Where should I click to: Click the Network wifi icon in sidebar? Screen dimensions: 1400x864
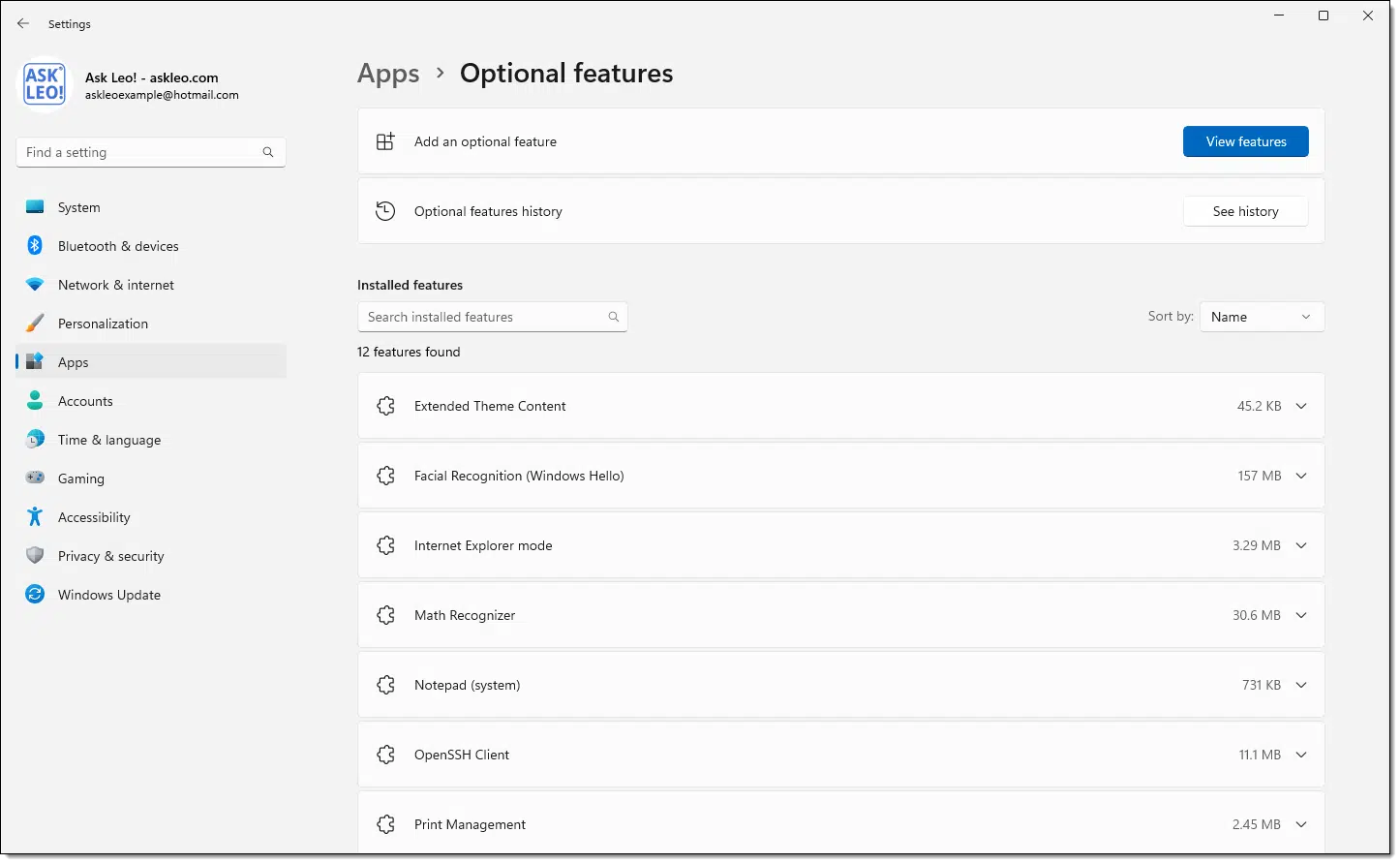coord(35,285)
